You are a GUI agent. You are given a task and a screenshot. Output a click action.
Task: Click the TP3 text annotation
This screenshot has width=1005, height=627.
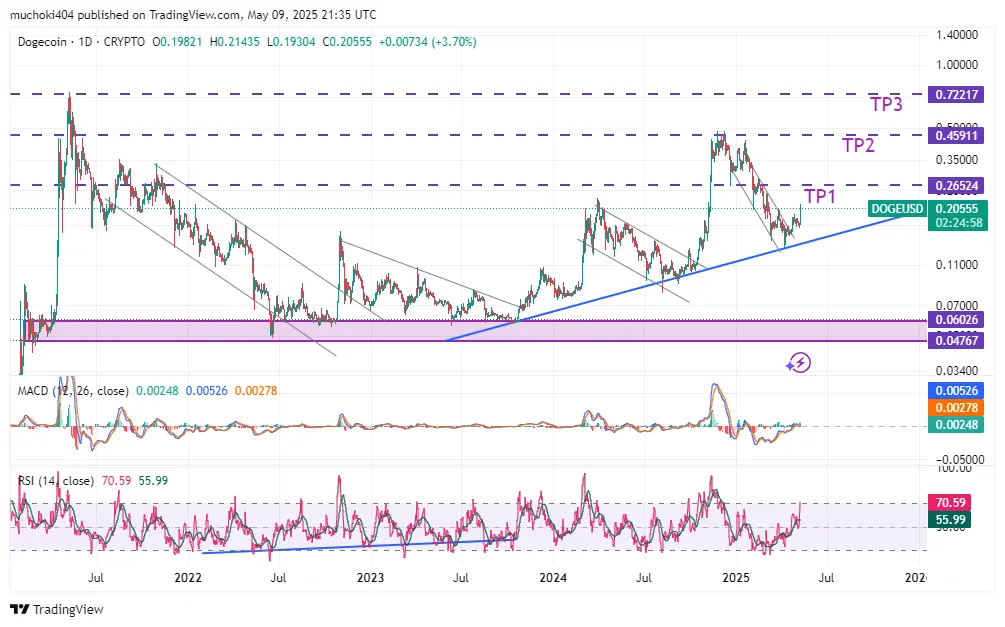(x=886, y=104)
